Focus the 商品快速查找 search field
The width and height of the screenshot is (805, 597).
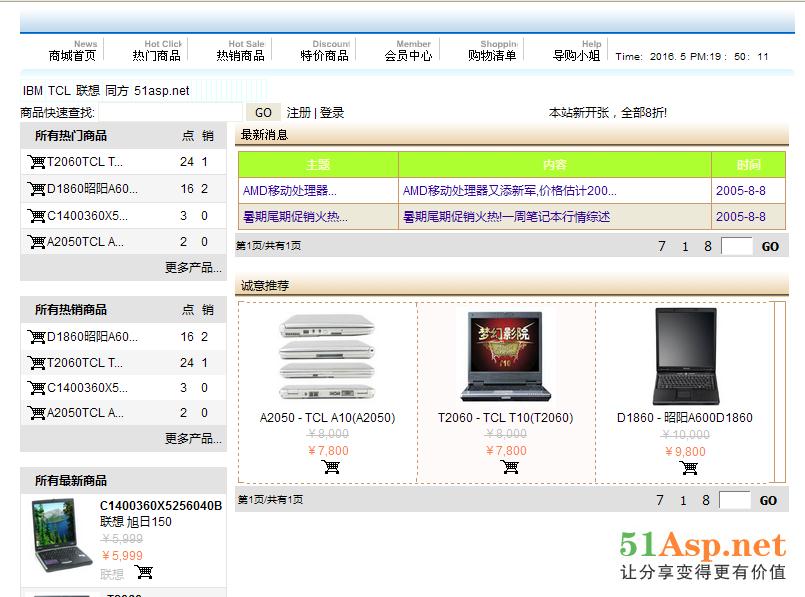pyautogui.click(x=170, y=112)
